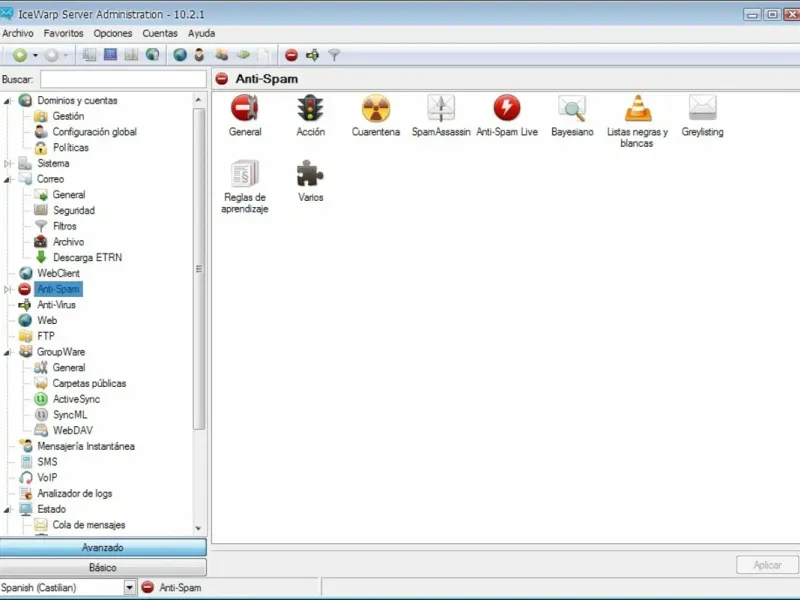
Task: Open the Spanish (Castilian) language dropdown
Action: coord(130,588)
